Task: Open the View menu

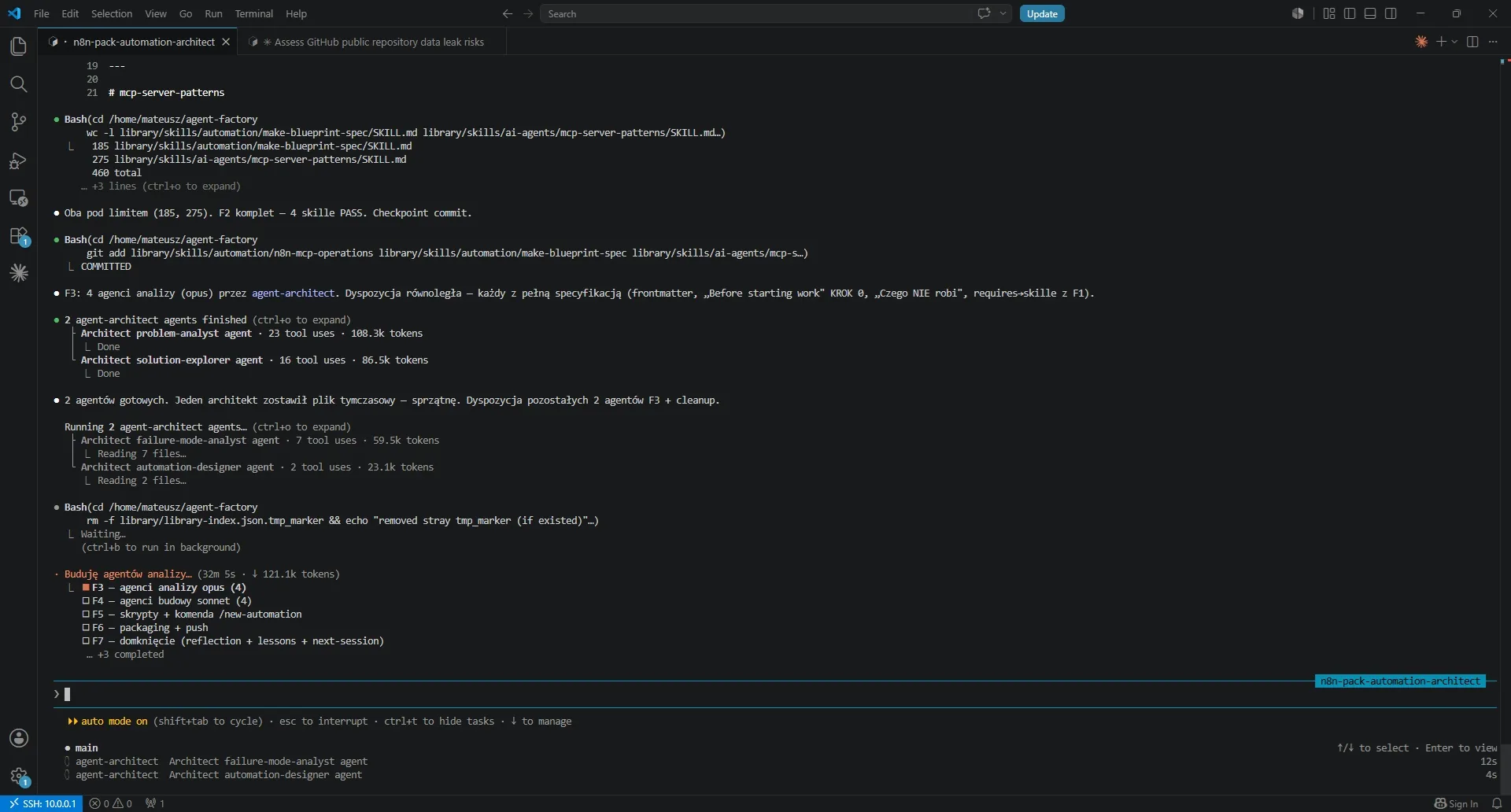Action: pos(156,13)
